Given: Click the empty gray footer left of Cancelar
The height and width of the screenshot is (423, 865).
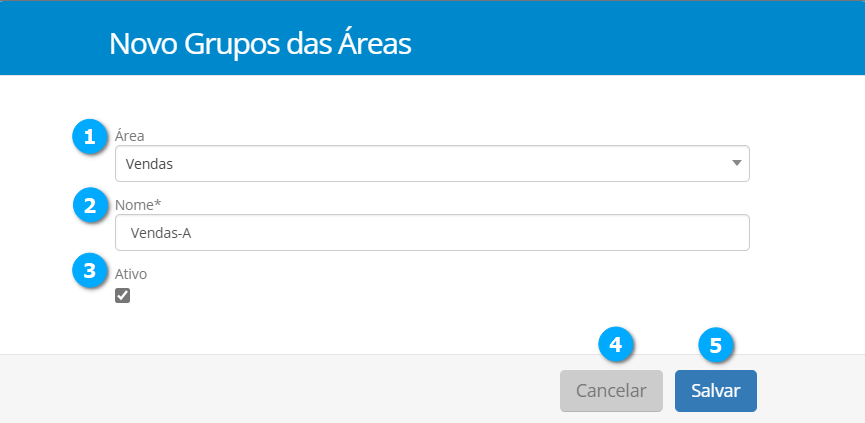Looking at the screenshot, I should tap(280, 390).
